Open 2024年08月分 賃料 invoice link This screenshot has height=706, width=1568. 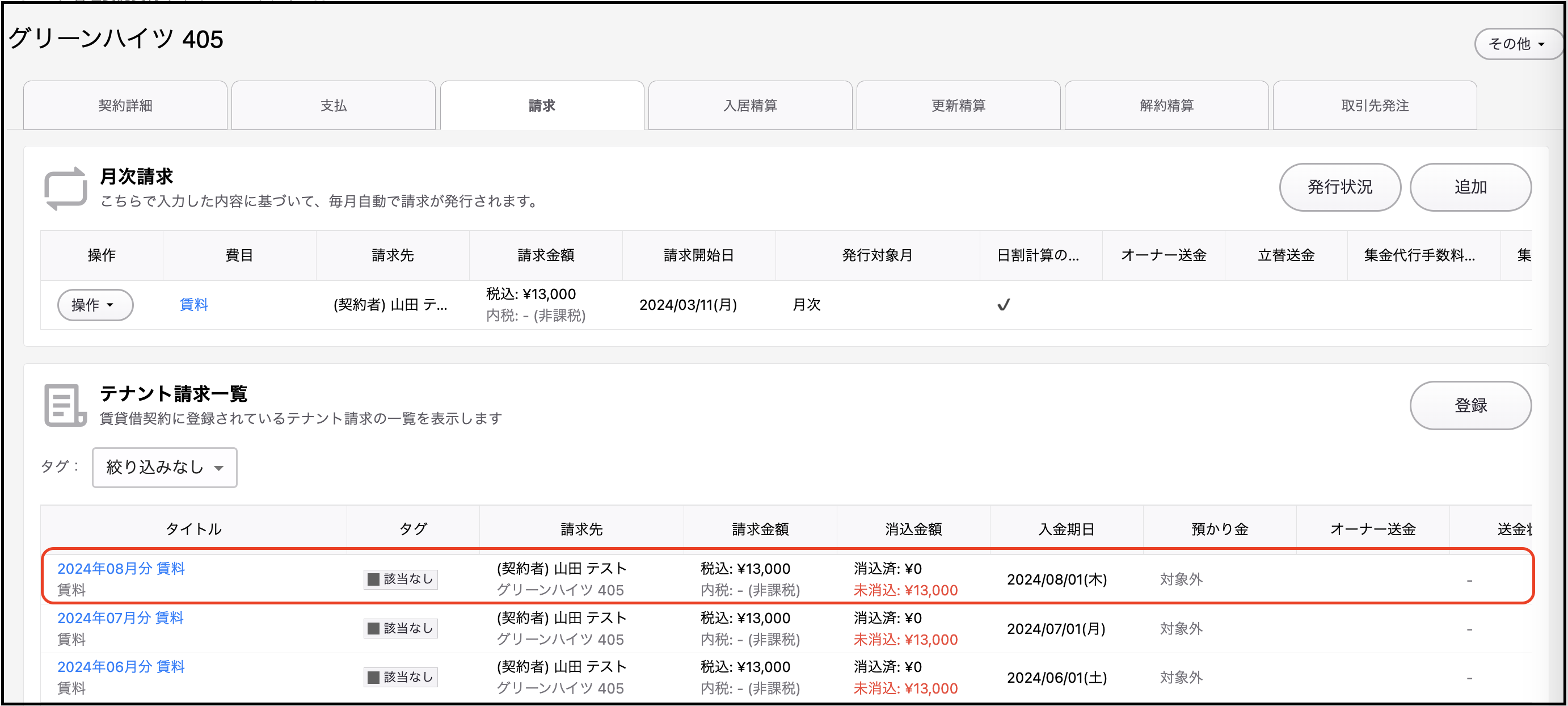pyautogui.click(x=121, y=568)
